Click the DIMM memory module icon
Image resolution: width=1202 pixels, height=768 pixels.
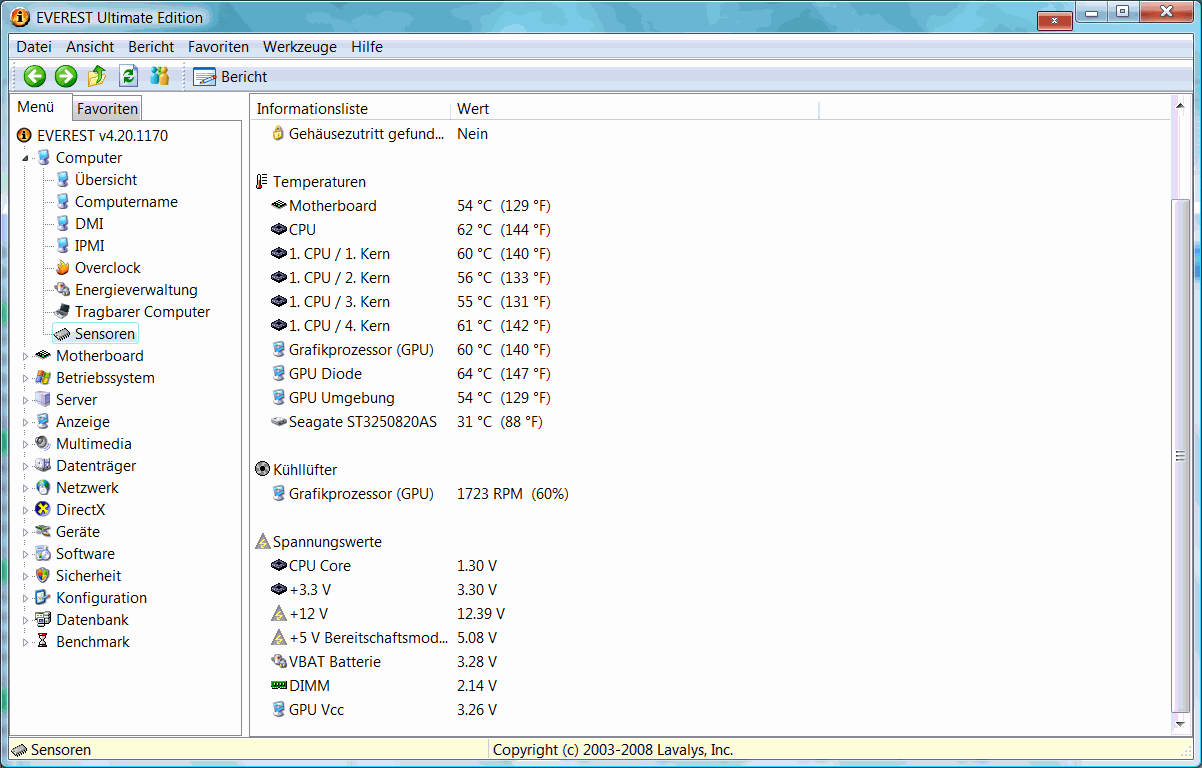[x=279, y=686]
